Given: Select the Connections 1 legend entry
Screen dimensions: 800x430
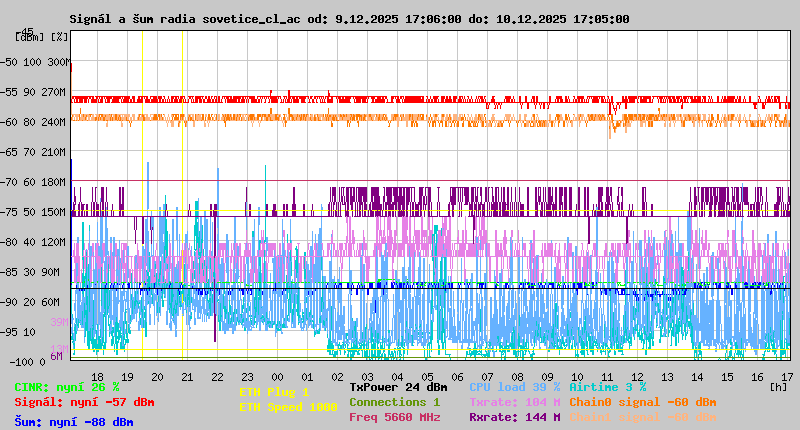Looking at the screenshot, I should [394, 402].
